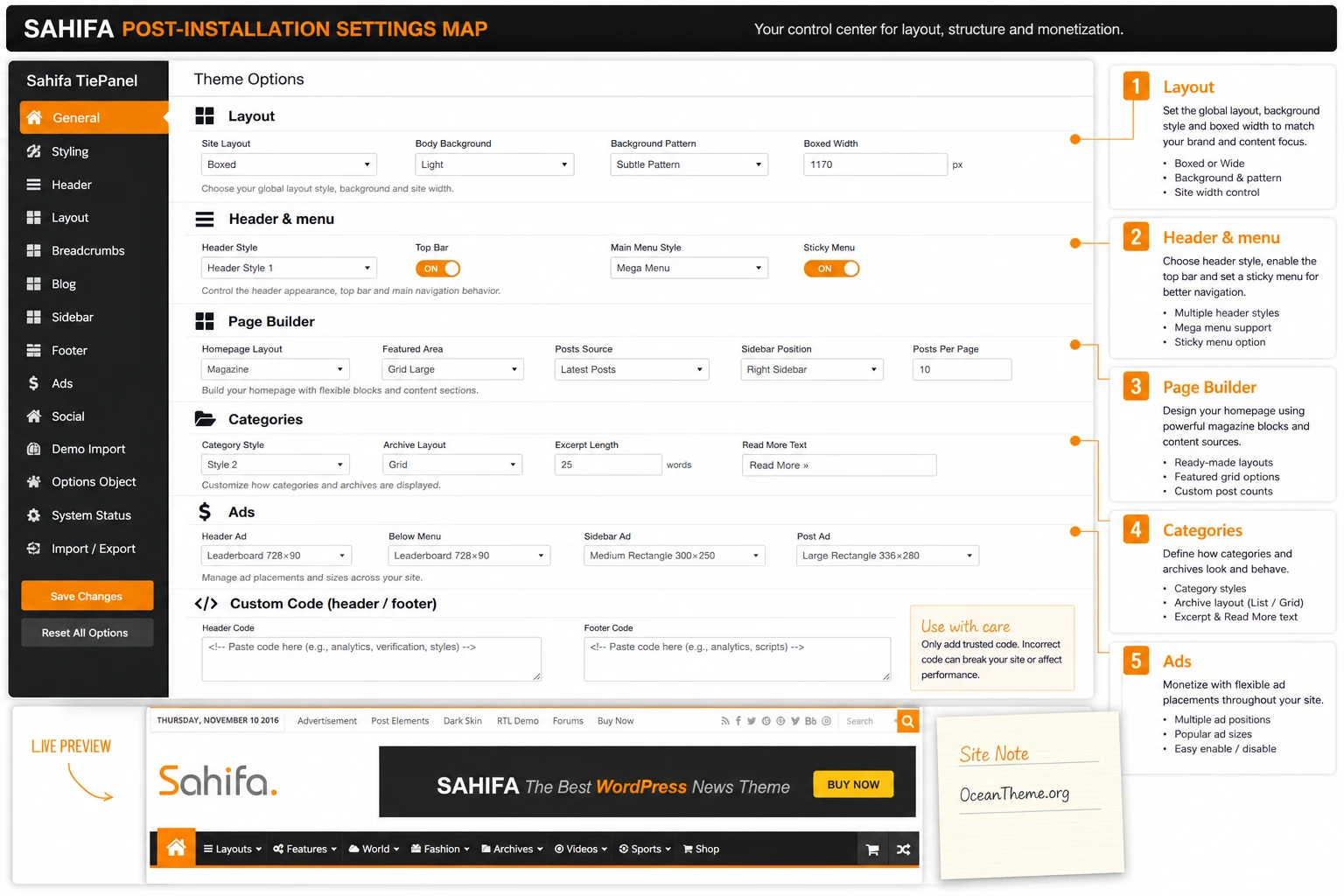Click the orange home icon in preview menu
Screen dimensions: 1344x896
click(x=176, y=847)
